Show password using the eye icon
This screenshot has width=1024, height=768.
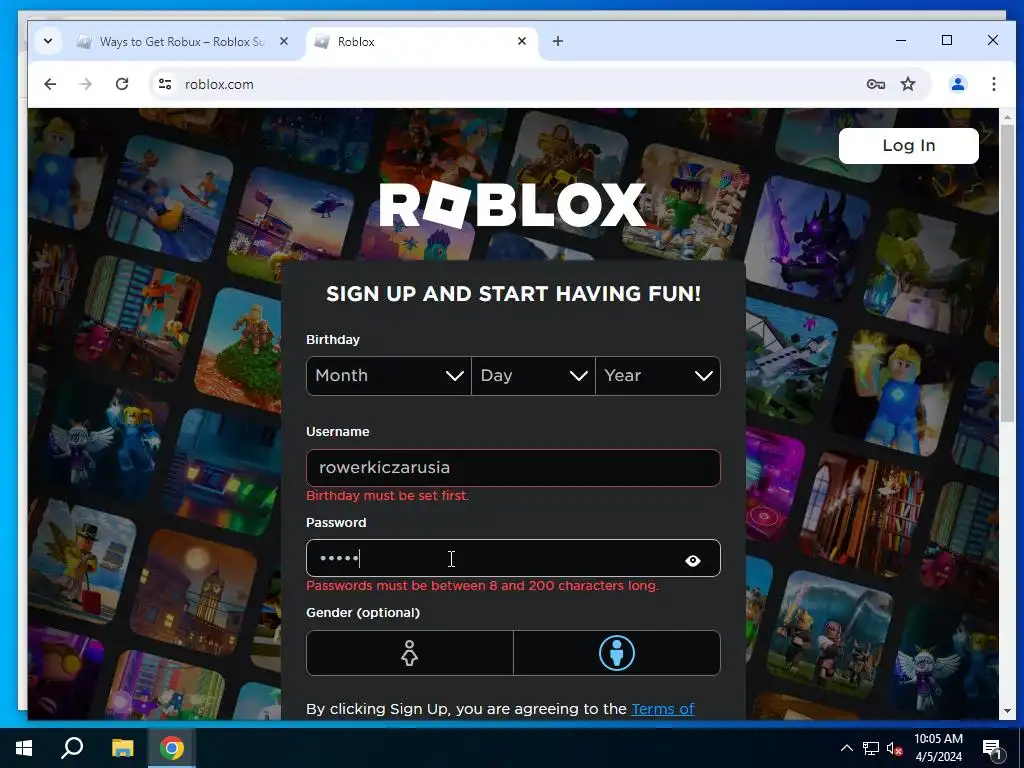click(693, 560)
